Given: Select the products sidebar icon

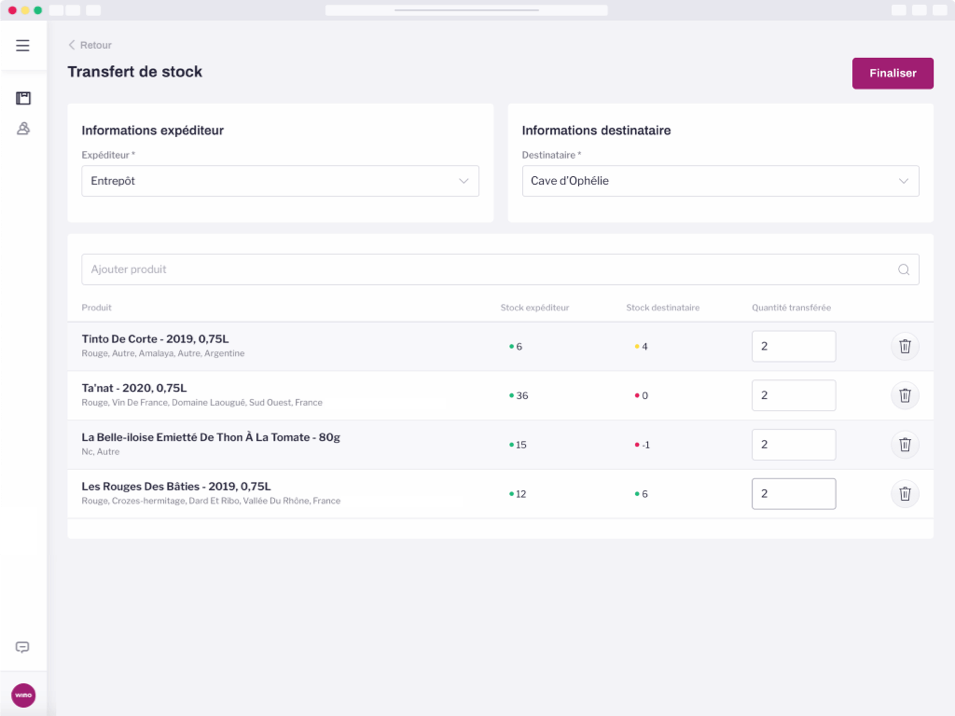Looking at the screenshot, I should pyautogui.click(x=22, y=97).
